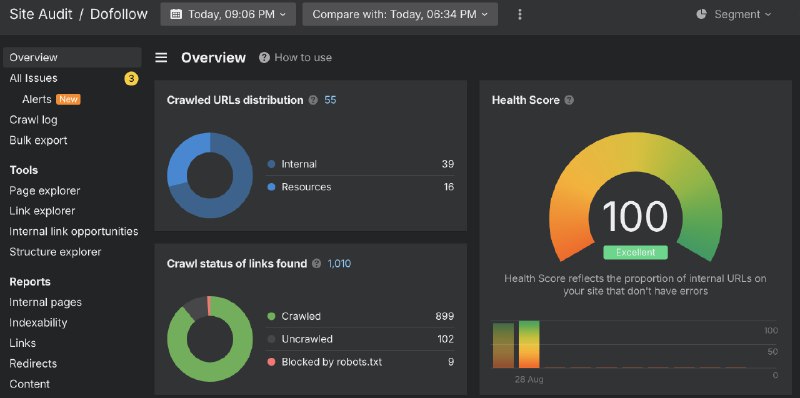Click the Tools section heading
The height and width of the screenshot is (398, 800).
[x=23, y=170]
